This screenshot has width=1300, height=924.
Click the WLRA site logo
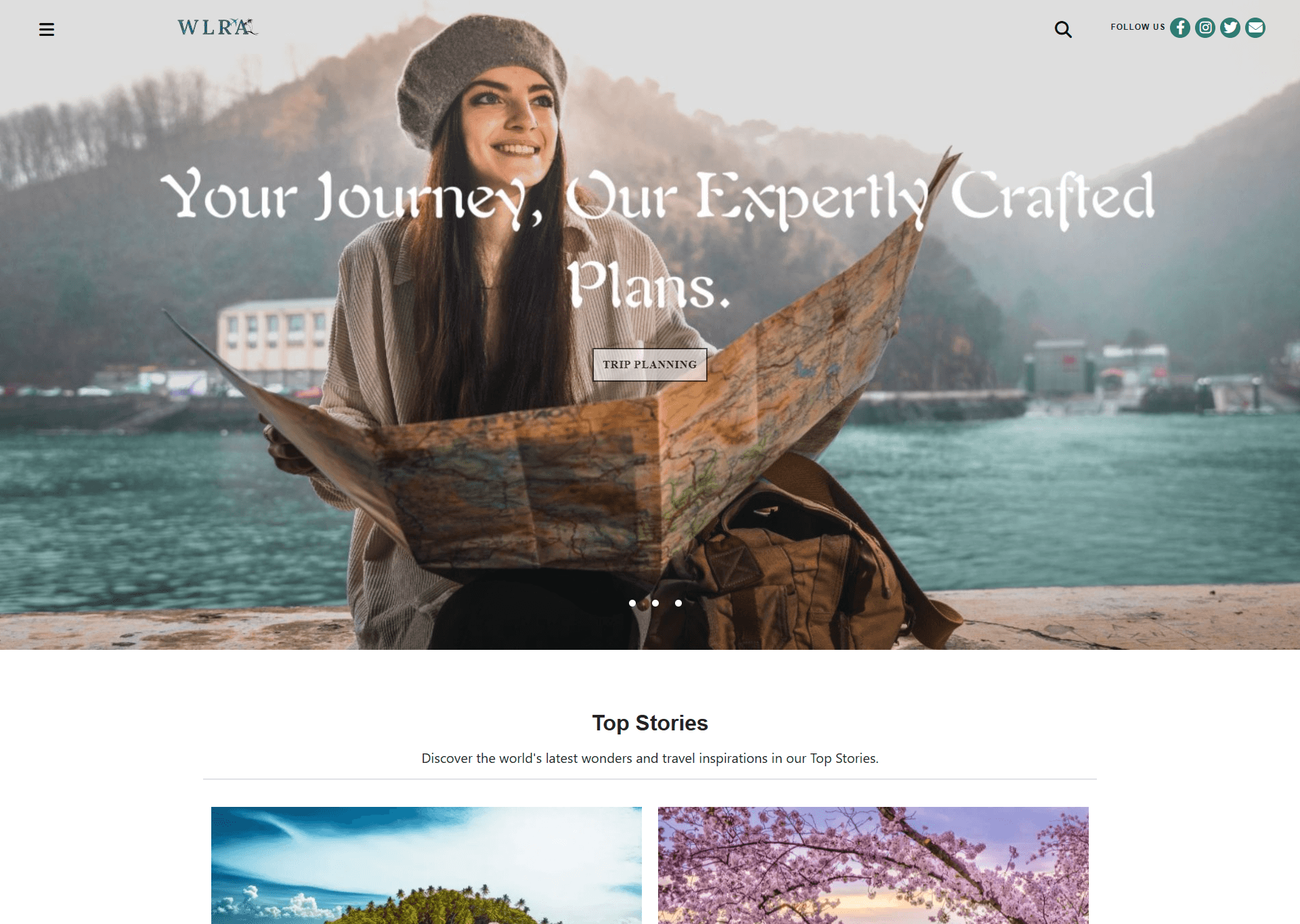pos(217,27)
